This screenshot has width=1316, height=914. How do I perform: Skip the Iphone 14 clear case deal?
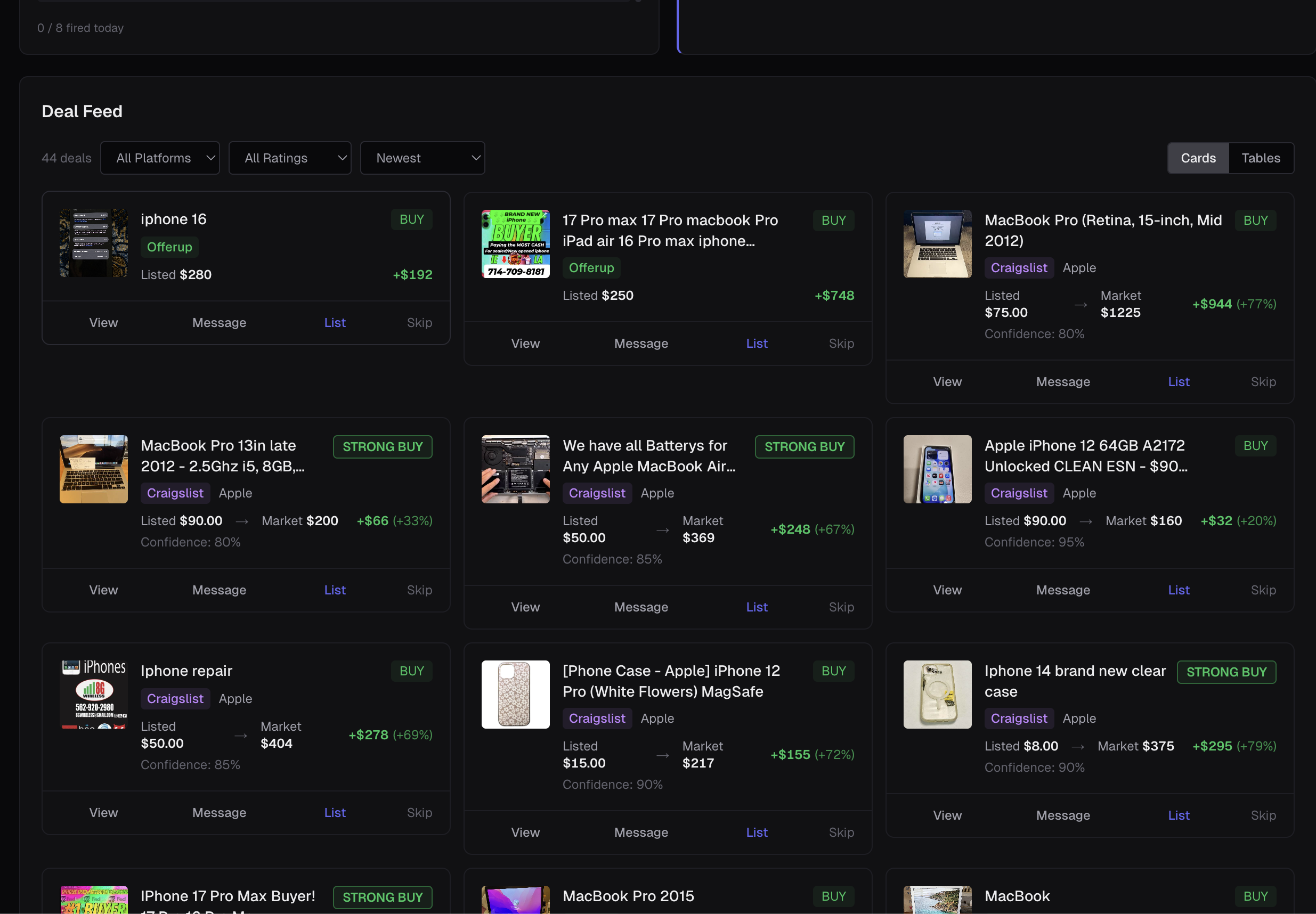(1263, 815)
